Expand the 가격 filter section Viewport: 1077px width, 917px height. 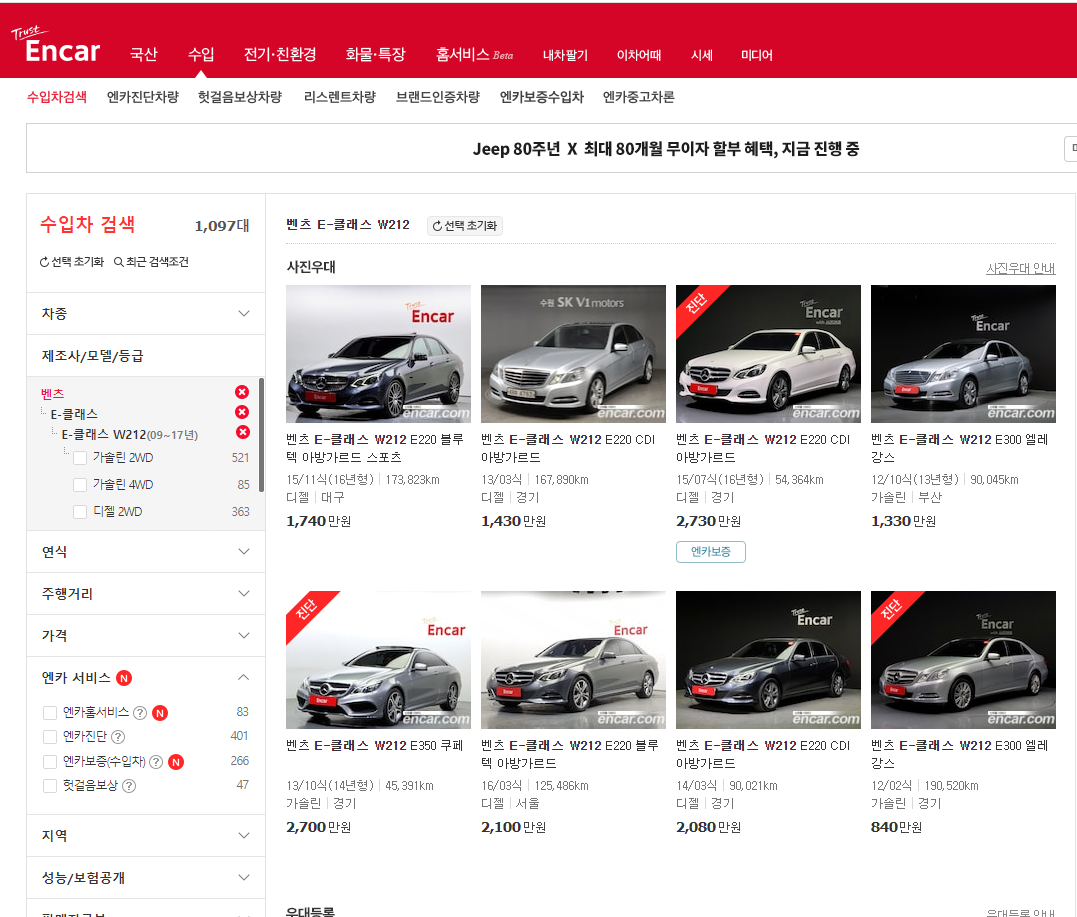click(146, 635)
